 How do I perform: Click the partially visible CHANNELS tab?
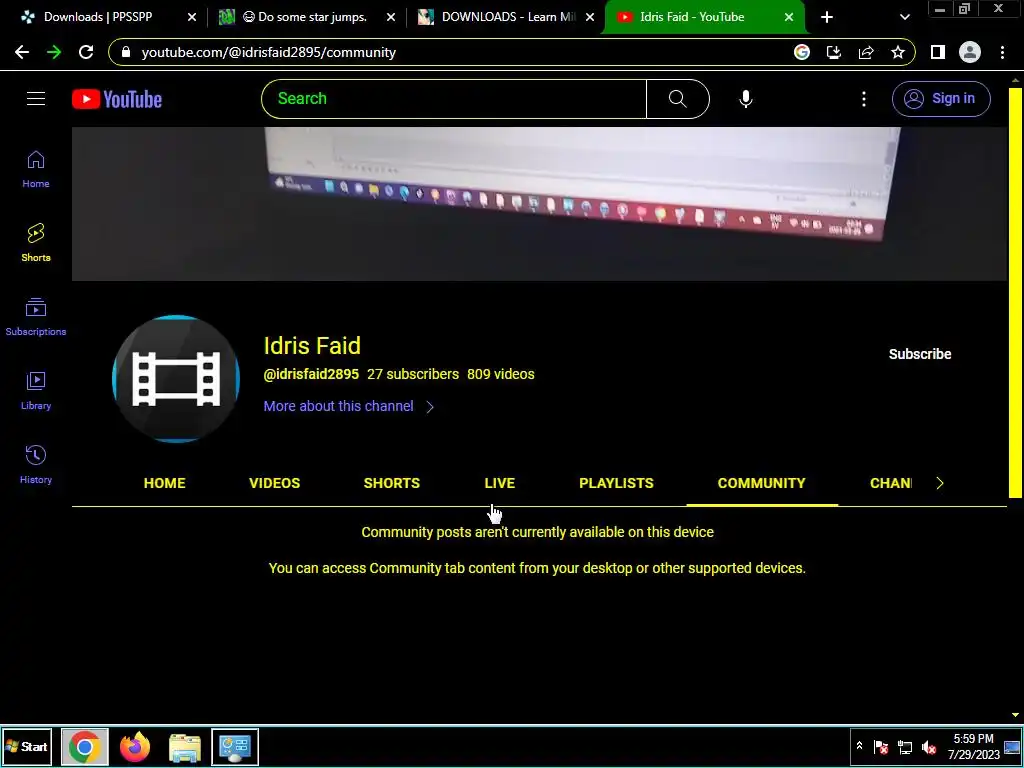[x=891, y=483]
